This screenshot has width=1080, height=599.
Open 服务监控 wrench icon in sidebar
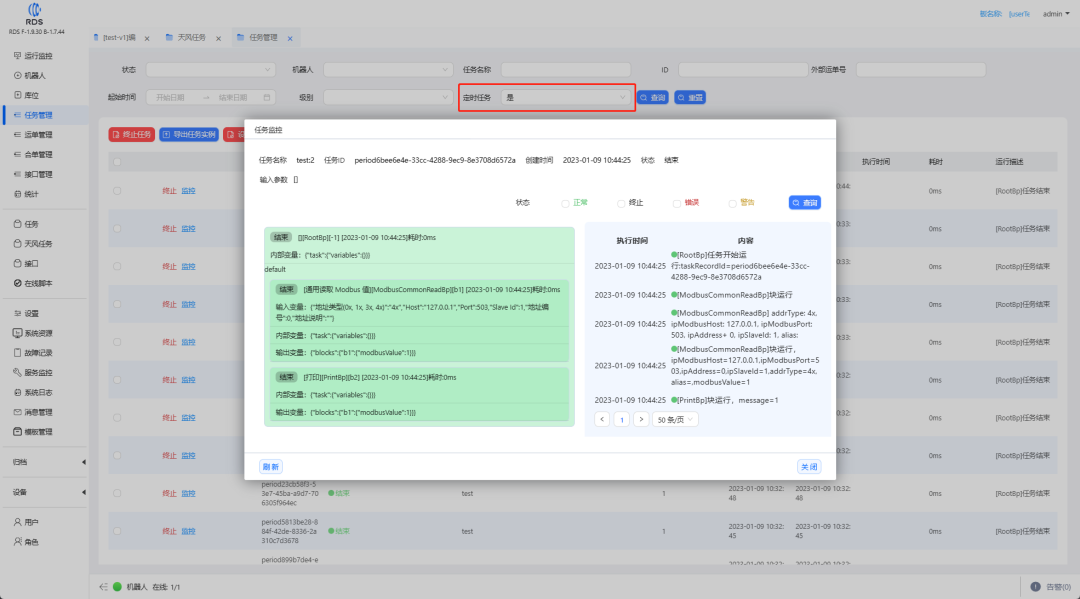point(17,372)
